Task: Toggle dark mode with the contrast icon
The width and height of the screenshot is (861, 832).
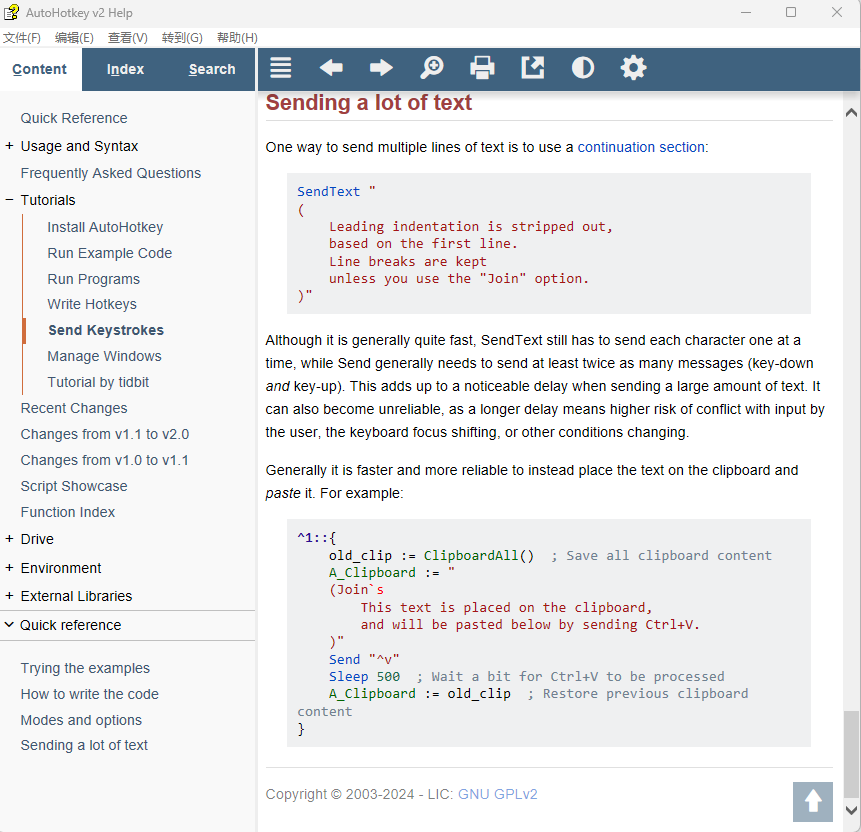Action: 583,68
